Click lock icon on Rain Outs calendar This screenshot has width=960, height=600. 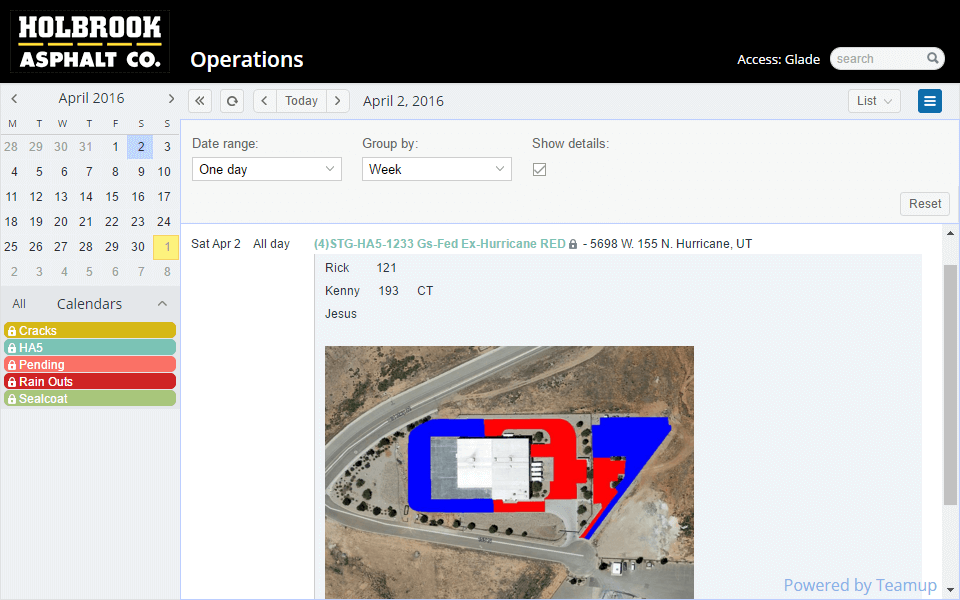click(12, 382)
